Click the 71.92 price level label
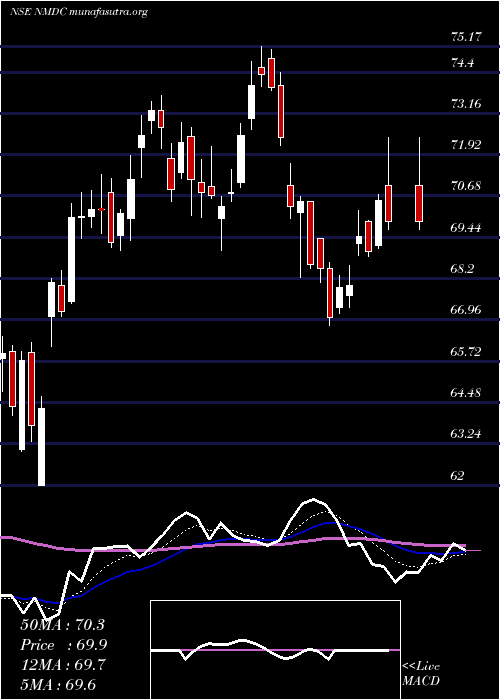 tap(466, 145)
